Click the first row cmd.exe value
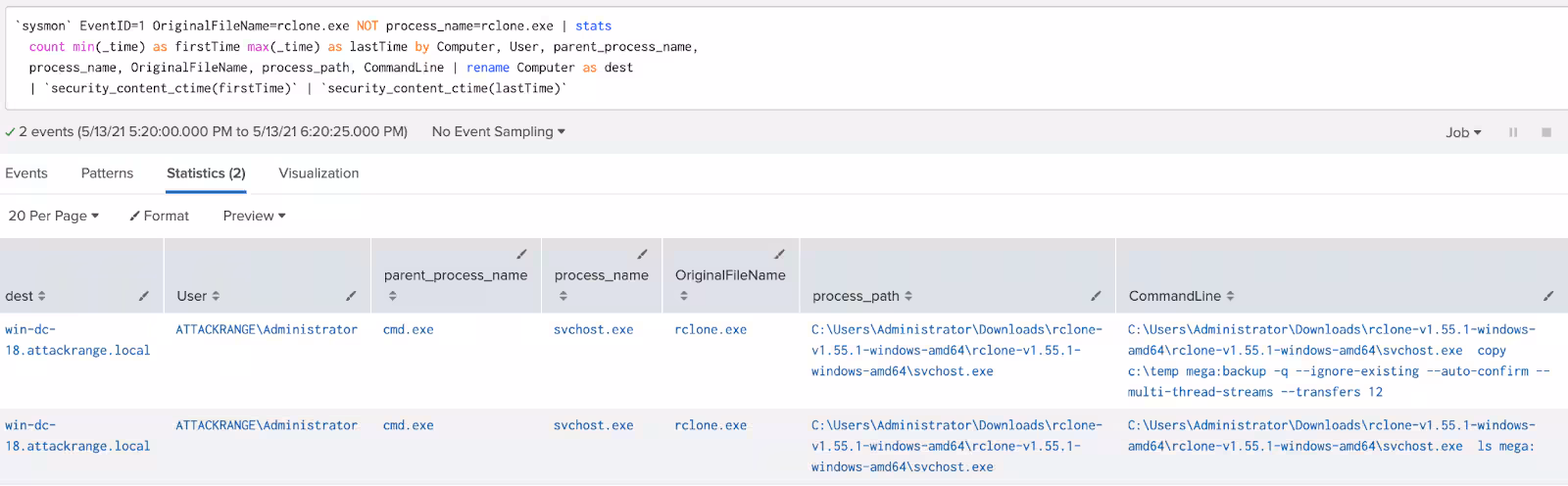This screenshot has height=486, width=1568. click(408, 330)
